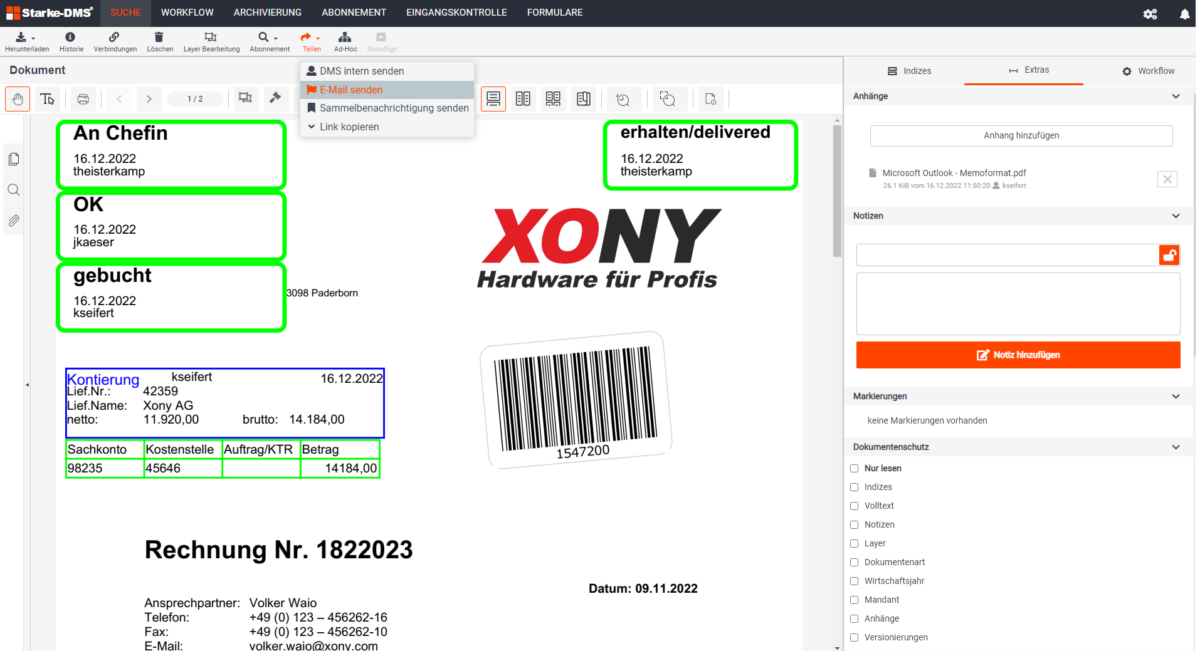Enable Layer checkbox
The width and height of the screenshot is (1200, 651).
(x=855, y=544)
